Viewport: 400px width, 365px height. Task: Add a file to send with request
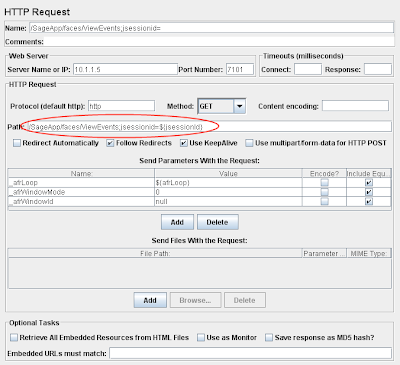tap(150, 300)
